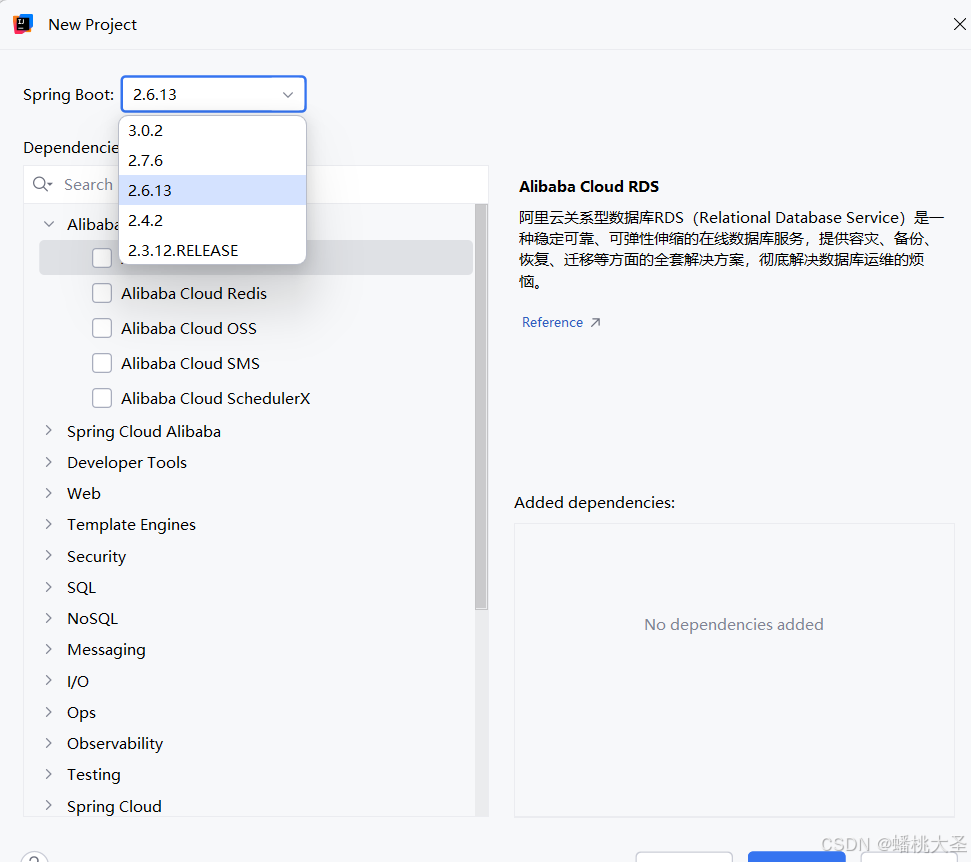Expand the Web category
This screenshot has width=971, height=862.
pyautogui.click(x=49, y=493)
